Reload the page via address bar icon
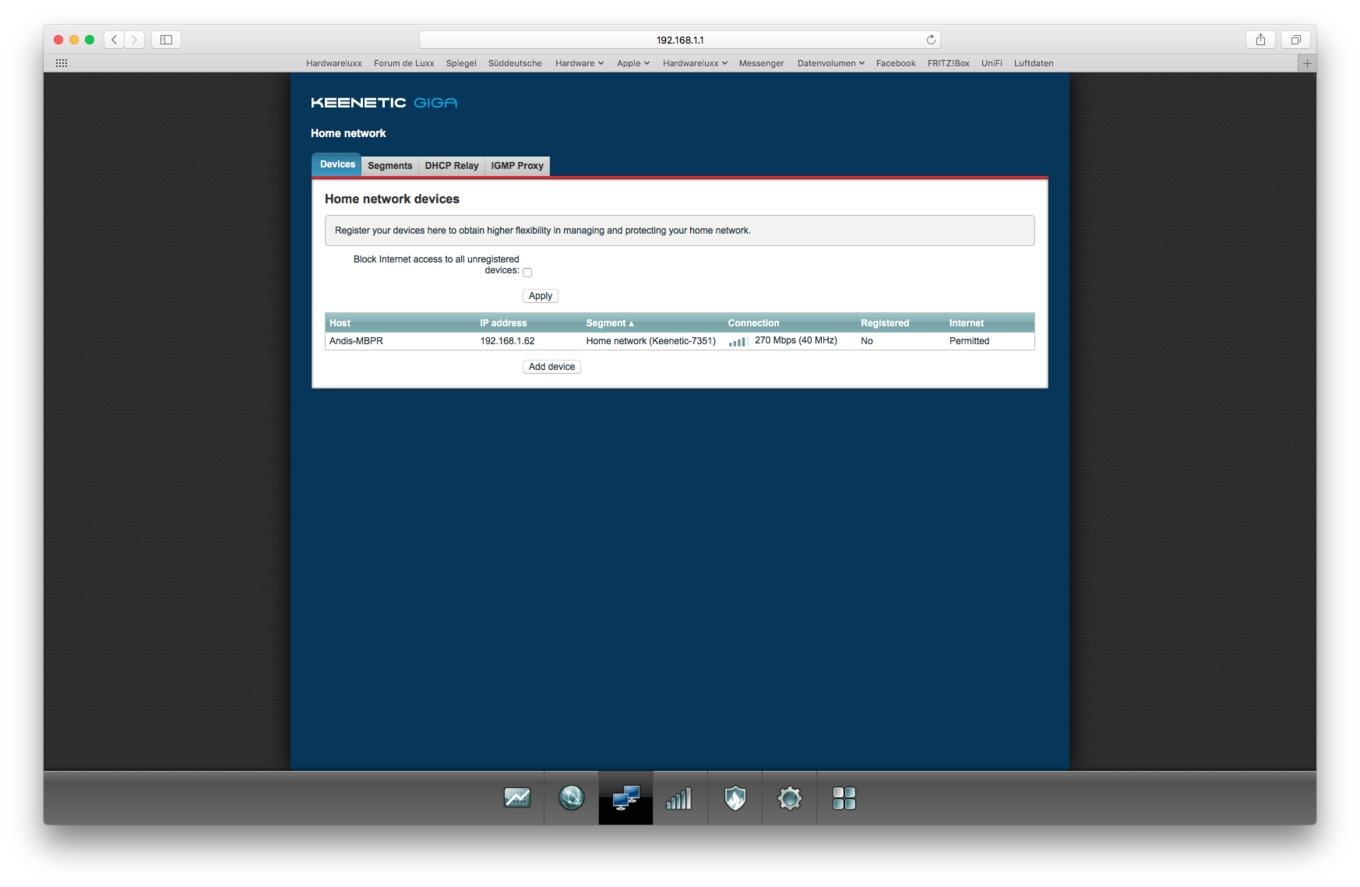The width and height of the screenshot is (1360, 887). [x=931, y=40]
